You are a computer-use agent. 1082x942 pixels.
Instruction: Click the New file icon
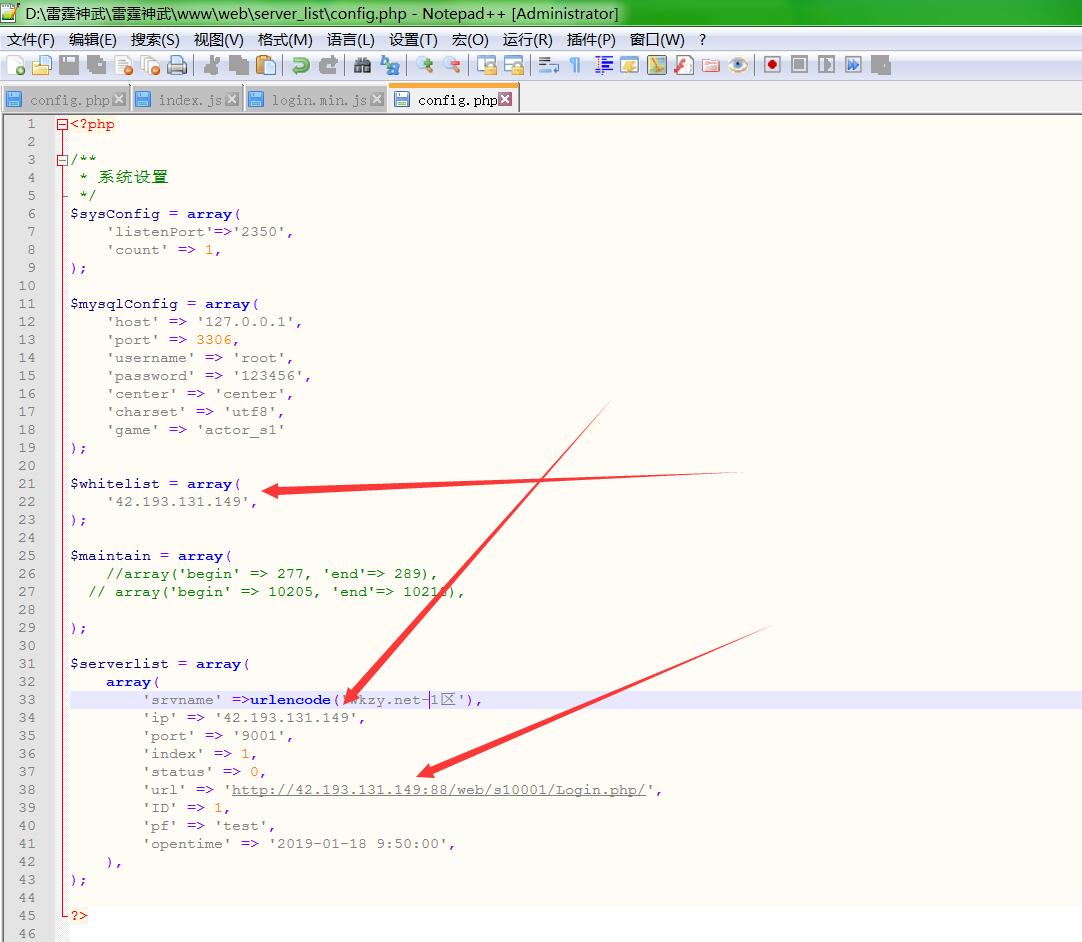point(16,66)
